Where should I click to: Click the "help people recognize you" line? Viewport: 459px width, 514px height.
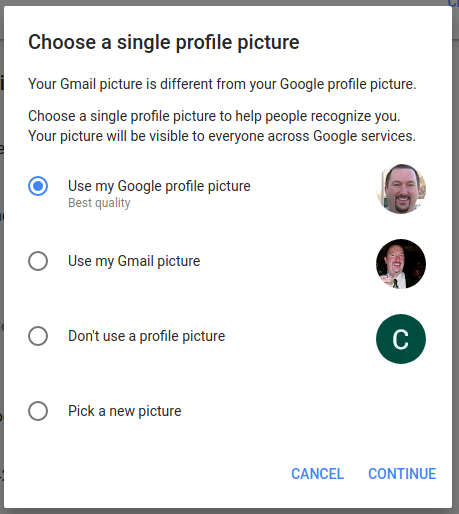pyautogui.click(x=214, y=116)
